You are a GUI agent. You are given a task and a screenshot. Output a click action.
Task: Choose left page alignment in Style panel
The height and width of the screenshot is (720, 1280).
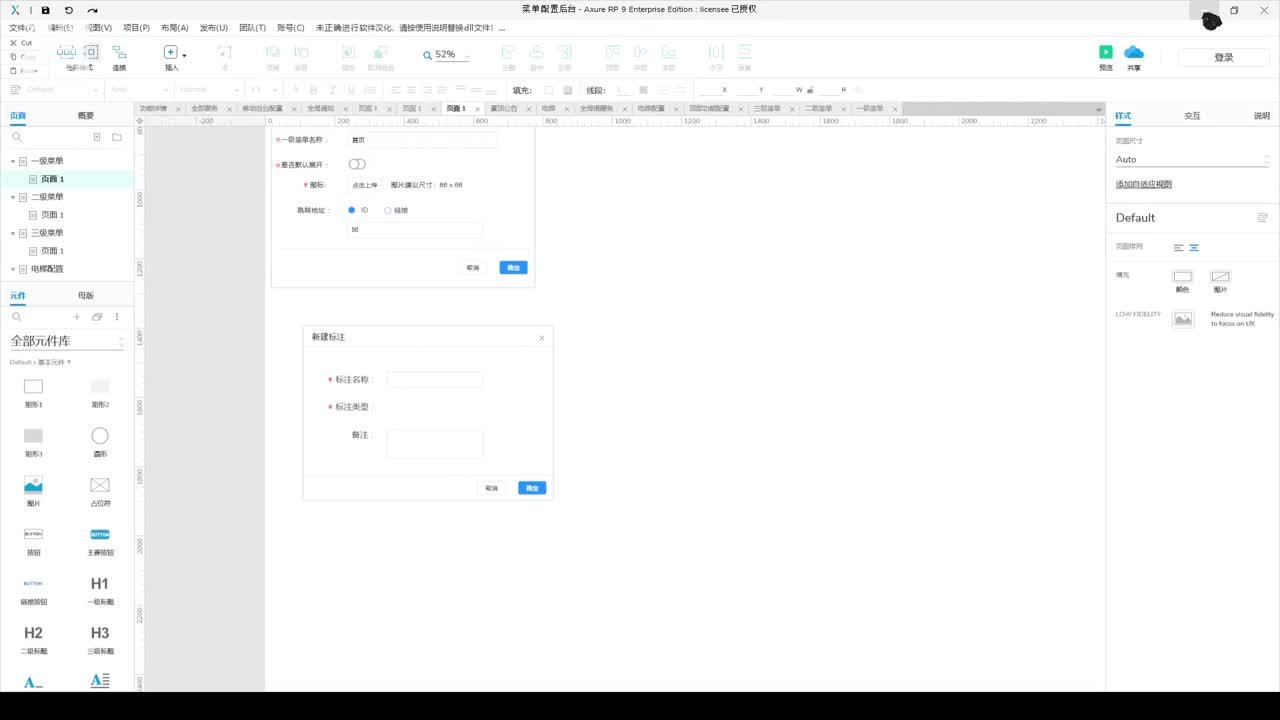point(1178,247)
